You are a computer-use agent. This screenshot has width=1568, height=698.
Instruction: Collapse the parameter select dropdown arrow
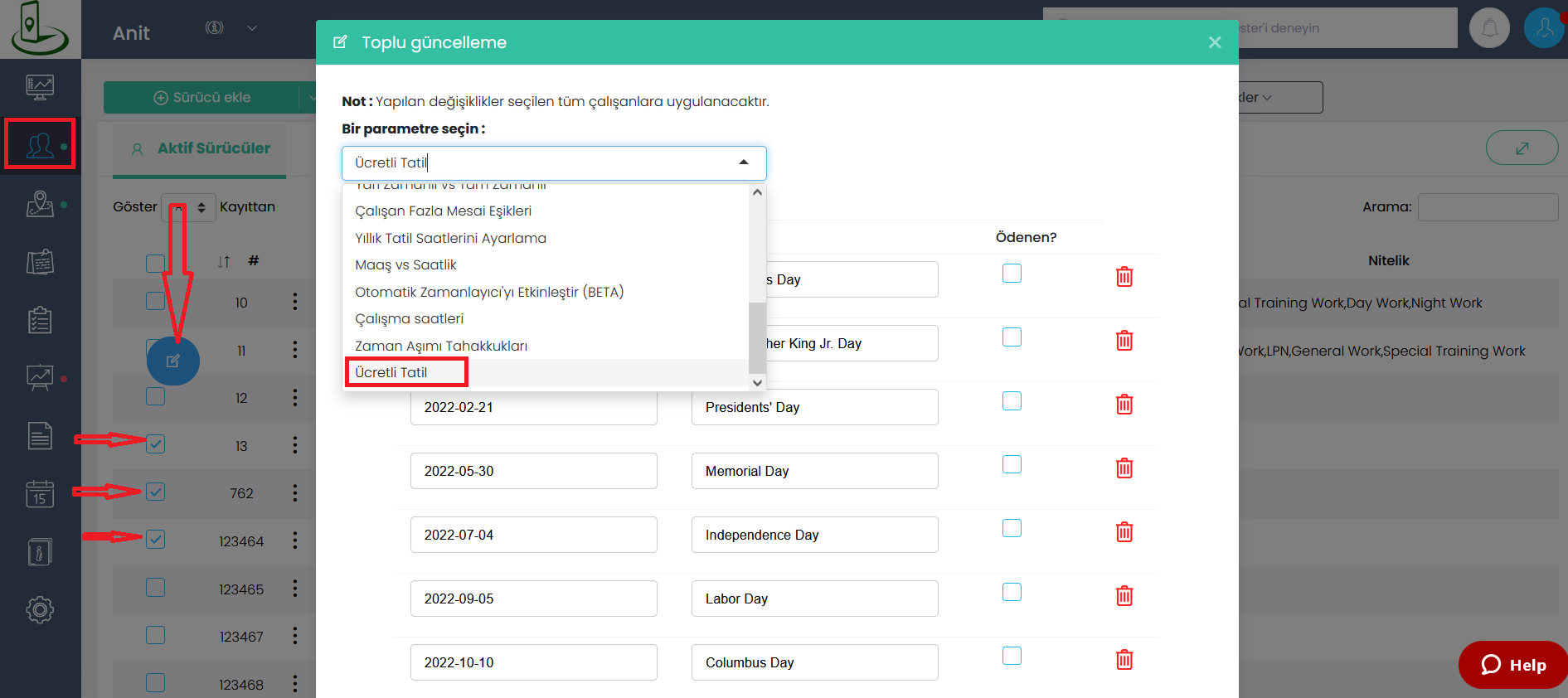(744, 162)
